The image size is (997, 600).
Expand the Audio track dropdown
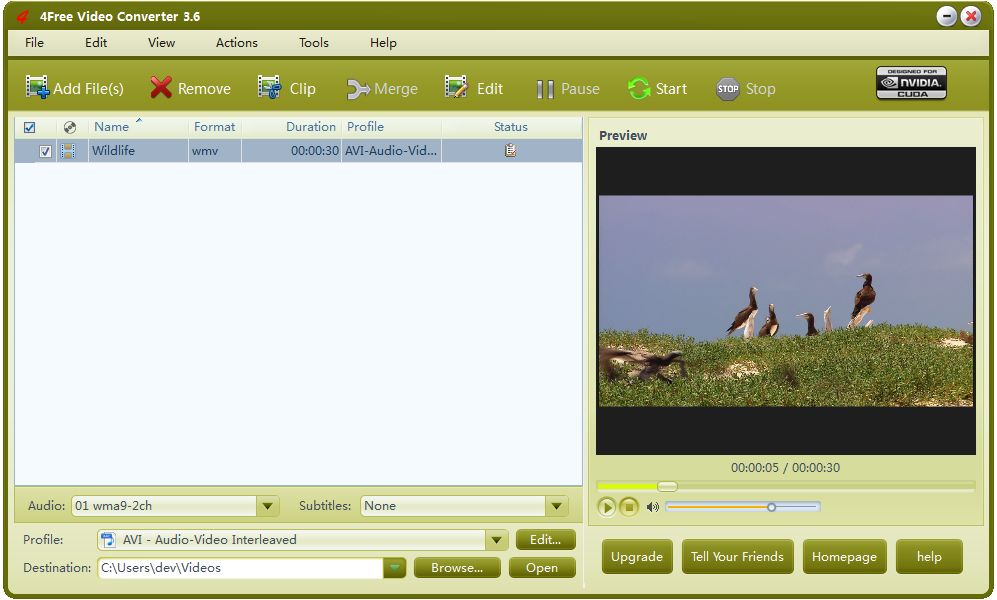[x=268, y=506]
